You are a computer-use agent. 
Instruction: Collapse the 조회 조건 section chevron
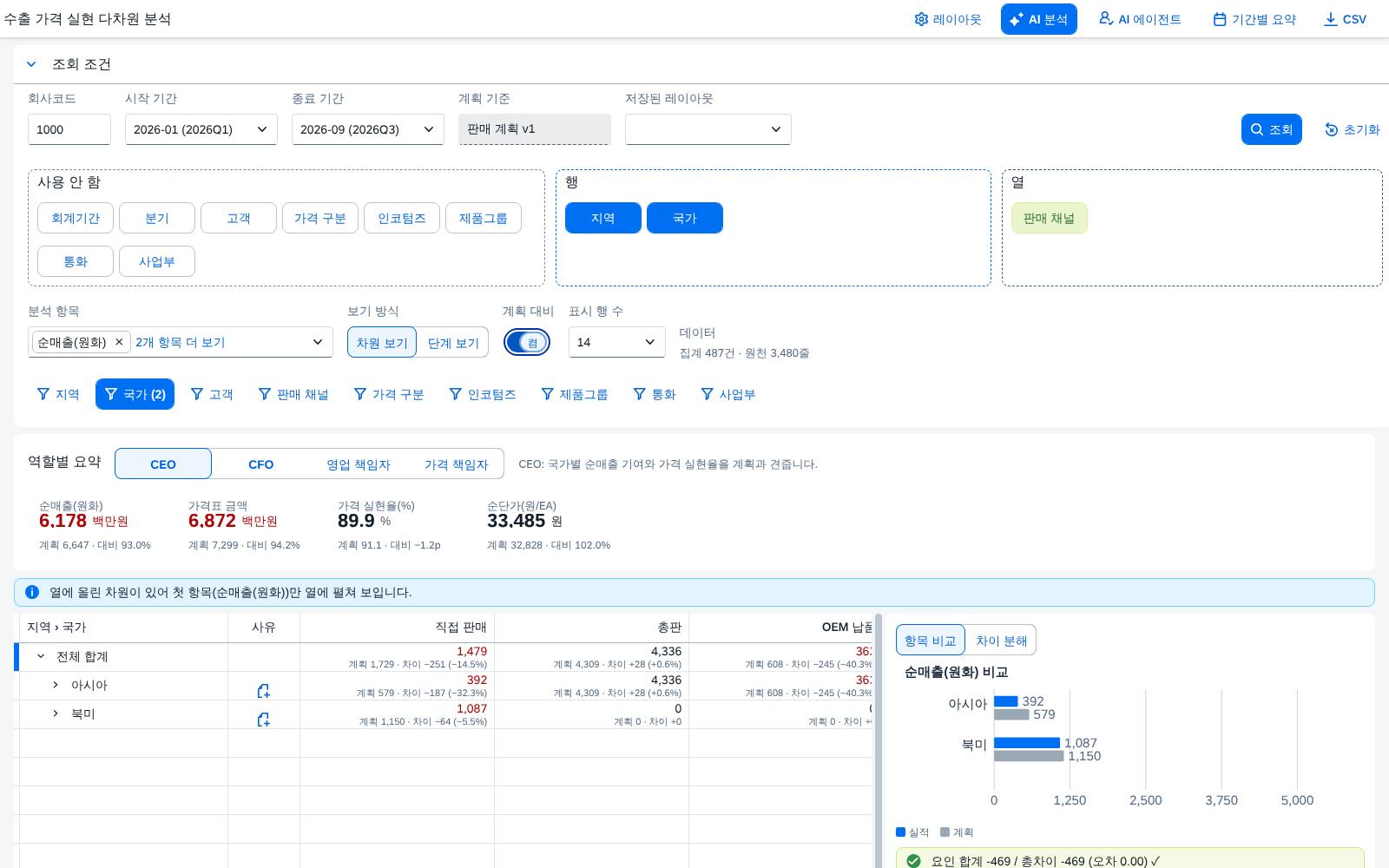pyautogui.click(x=31, y=64)
